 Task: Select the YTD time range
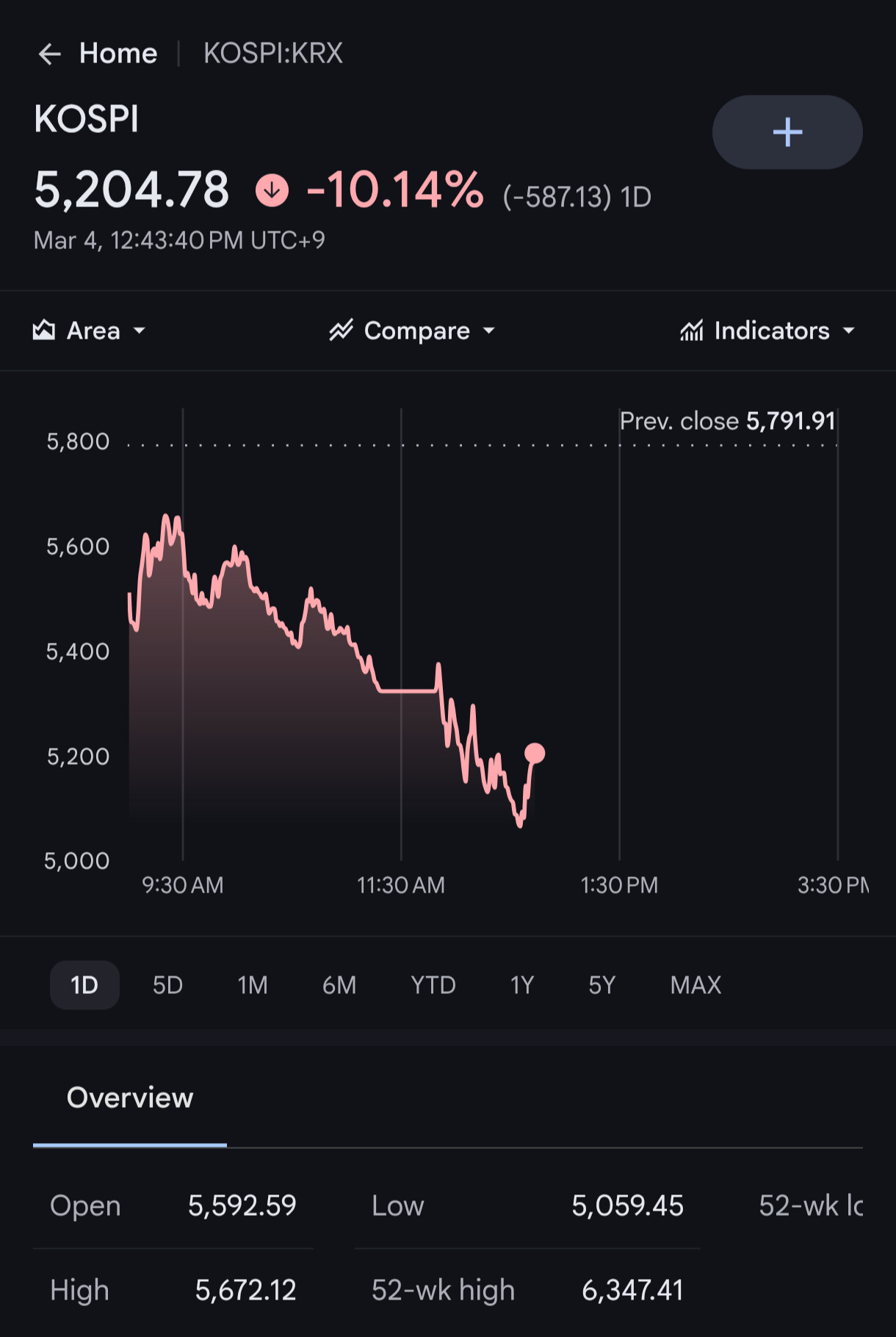pos(433,985)
